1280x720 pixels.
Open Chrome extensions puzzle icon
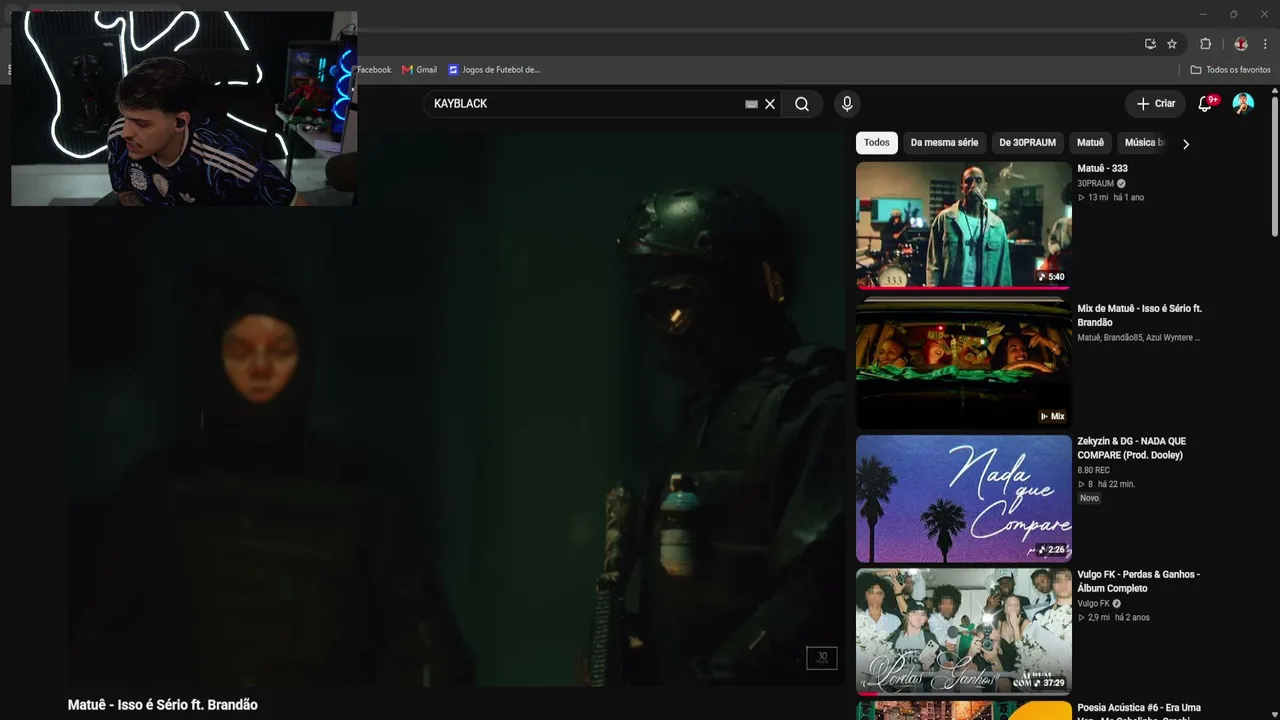(x=1205, y=44)
